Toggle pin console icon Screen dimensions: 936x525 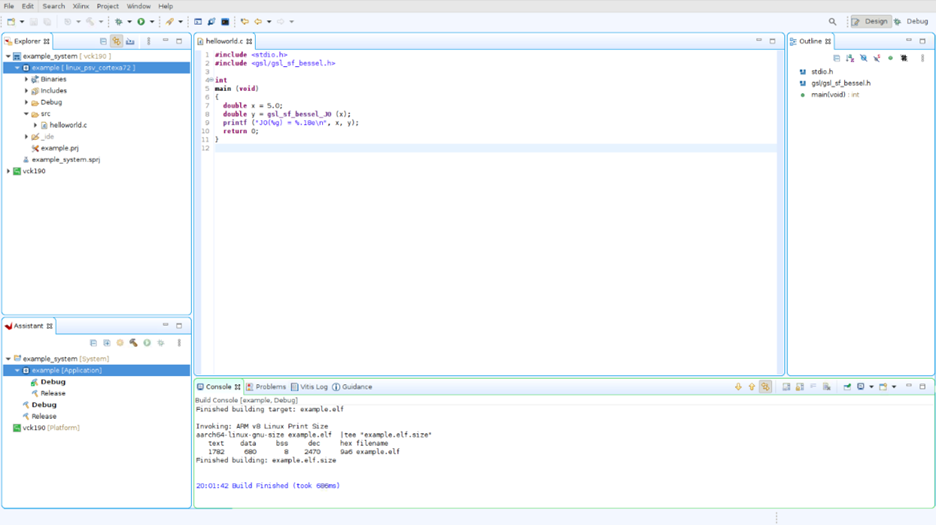847,387
